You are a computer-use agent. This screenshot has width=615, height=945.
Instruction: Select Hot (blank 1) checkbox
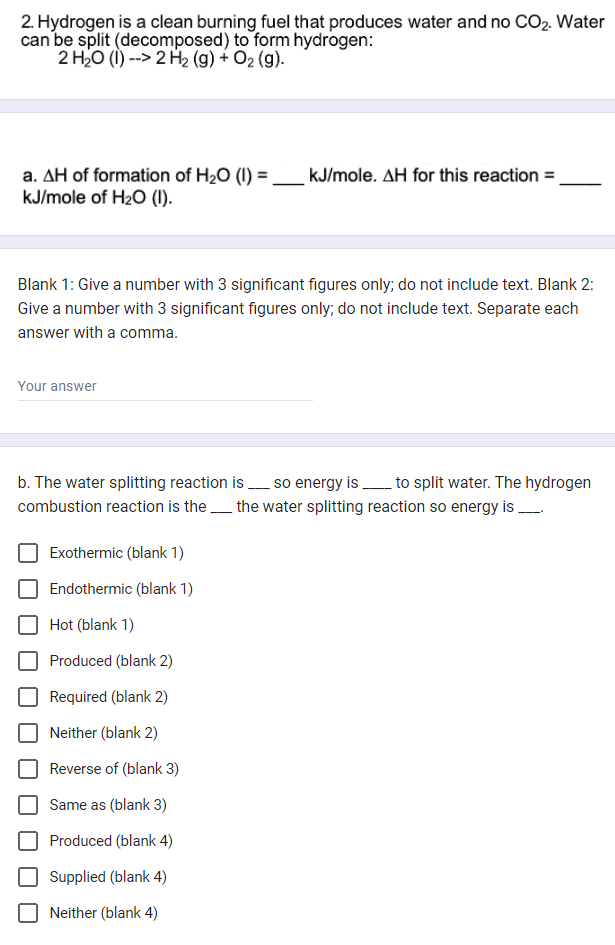[28, 624]
